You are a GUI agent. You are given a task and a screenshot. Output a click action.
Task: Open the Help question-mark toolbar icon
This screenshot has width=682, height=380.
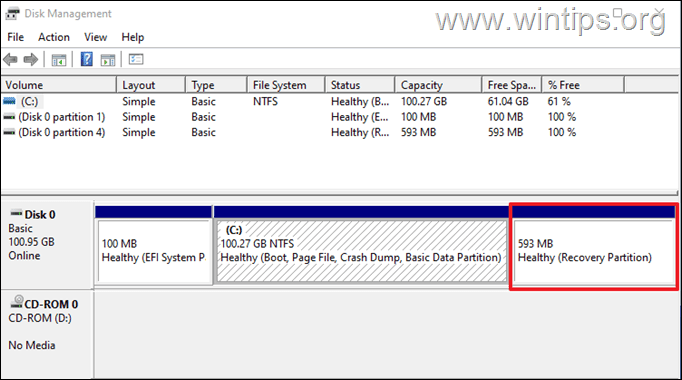(x=87, y=59)
